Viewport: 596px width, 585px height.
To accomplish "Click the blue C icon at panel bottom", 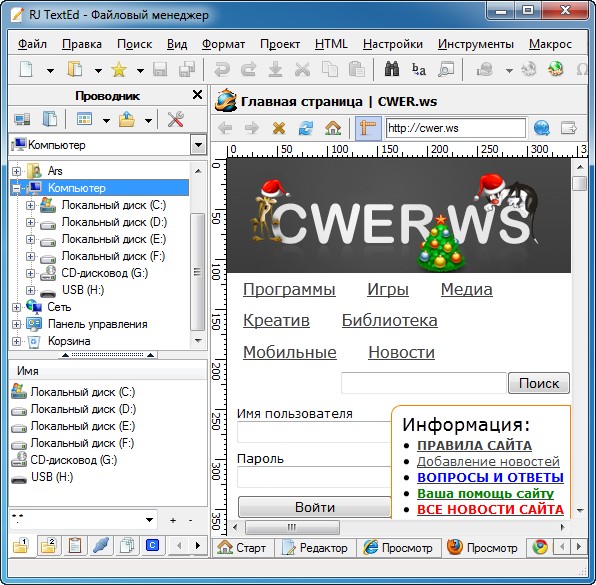I will 152,545.
